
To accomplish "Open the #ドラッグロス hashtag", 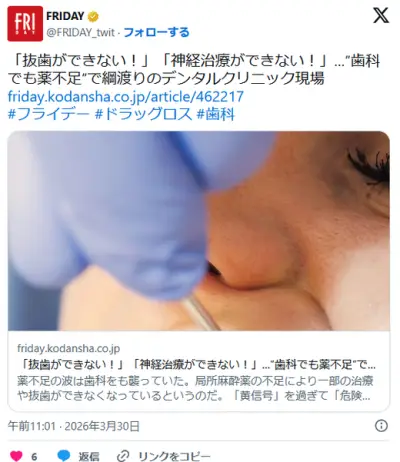I will (144, 114).
